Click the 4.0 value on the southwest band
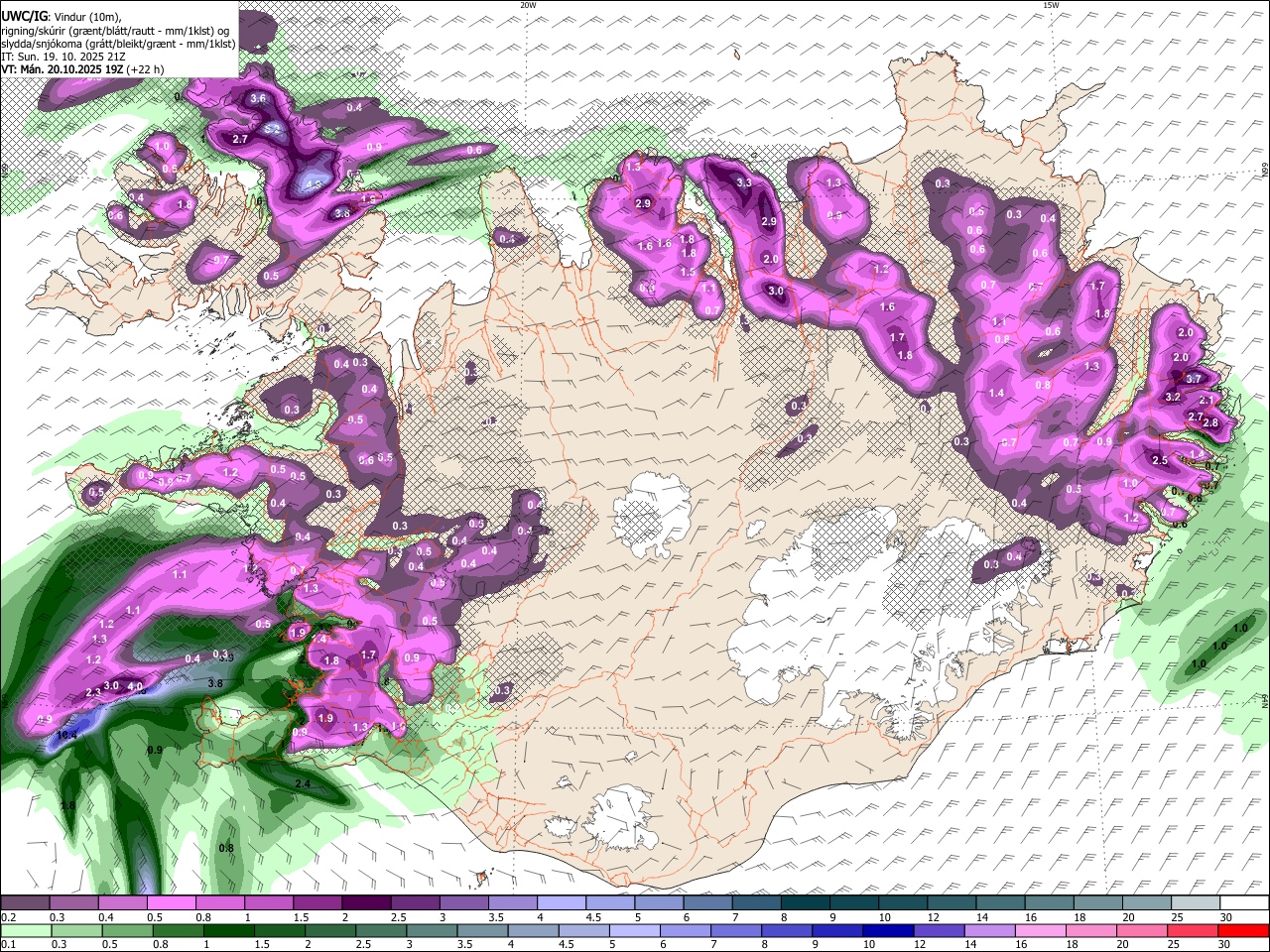 pos(136,685)
